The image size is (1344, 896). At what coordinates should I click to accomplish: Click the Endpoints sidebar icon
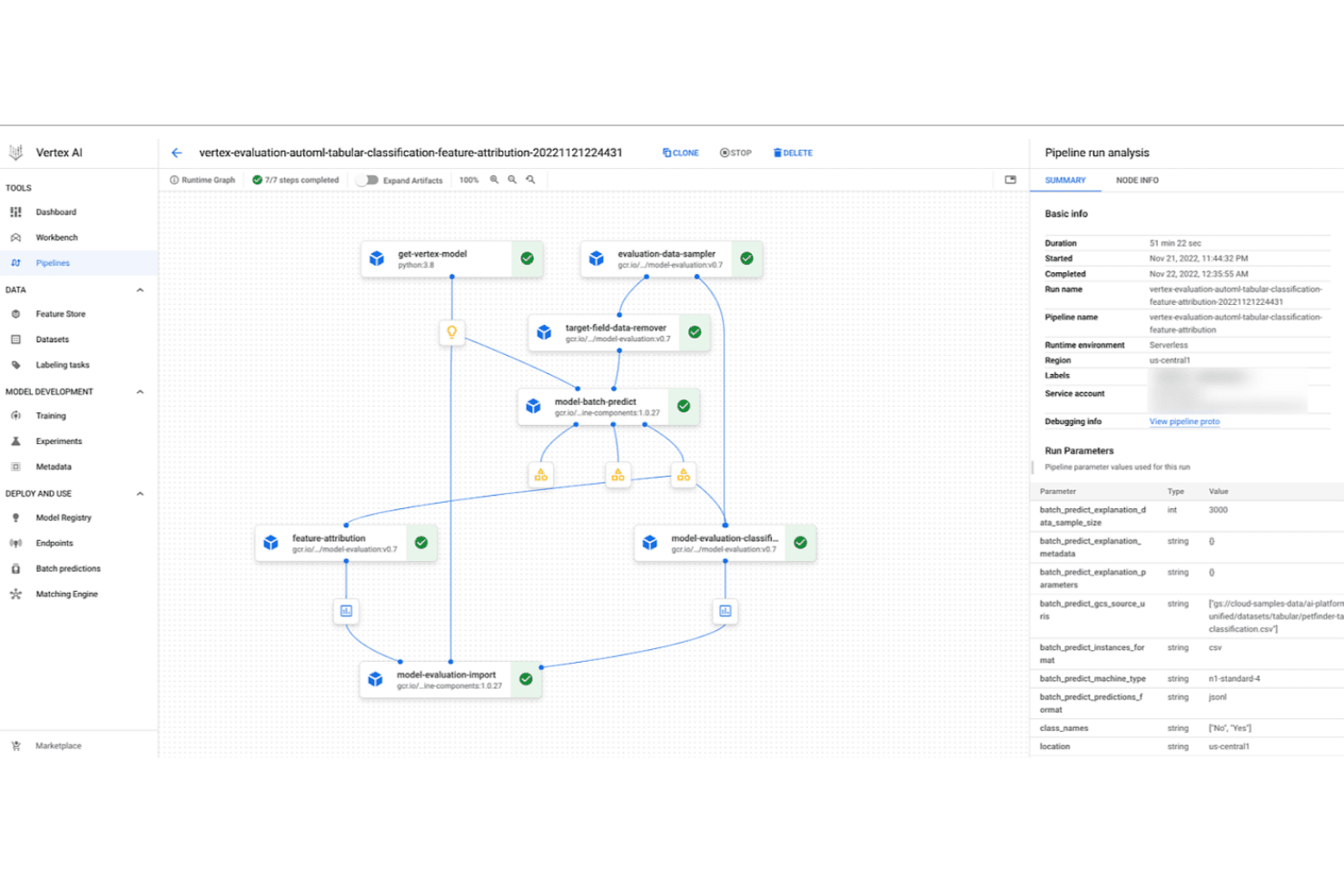tap(15, 542)
